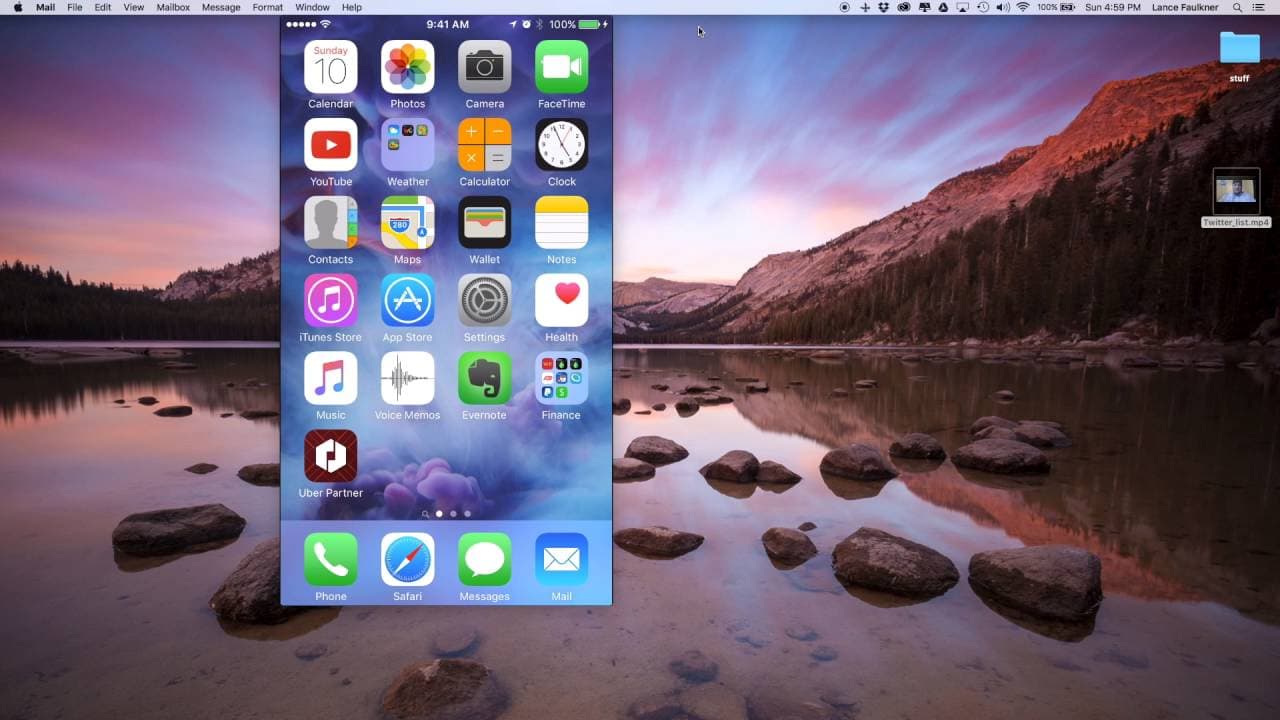Open the Format menu in the menu bar
This screenshot has height=720, width=1280.
pos(266,7)
